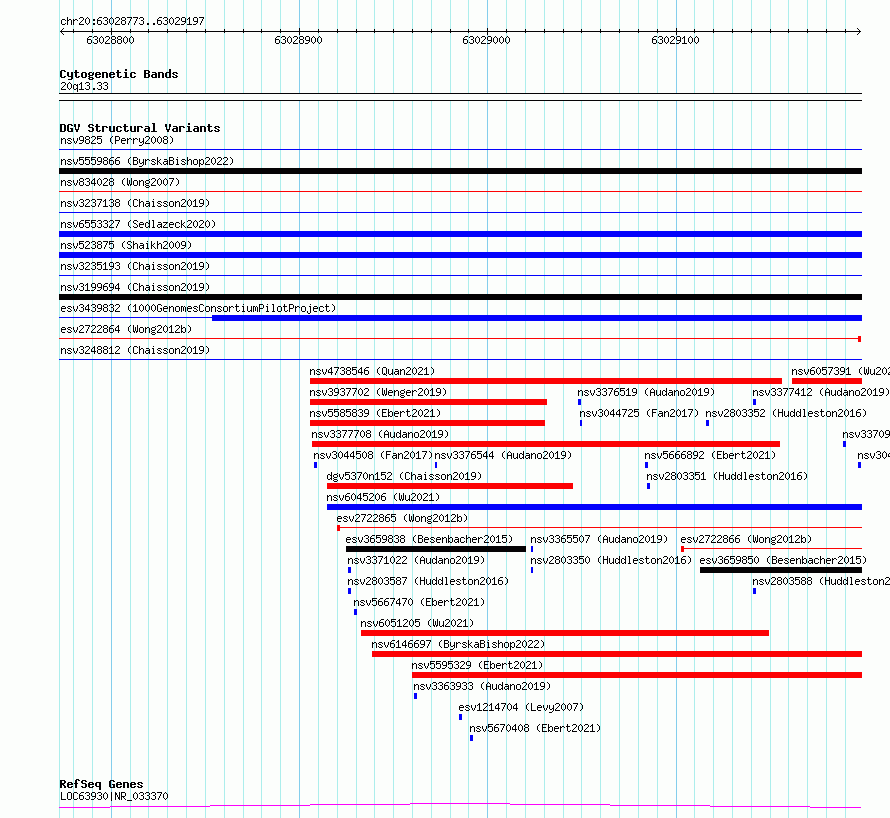Click the nsv4738546 (Quan2021) red bar
This screenshot has height=818, width=890.
pos(545,381)
